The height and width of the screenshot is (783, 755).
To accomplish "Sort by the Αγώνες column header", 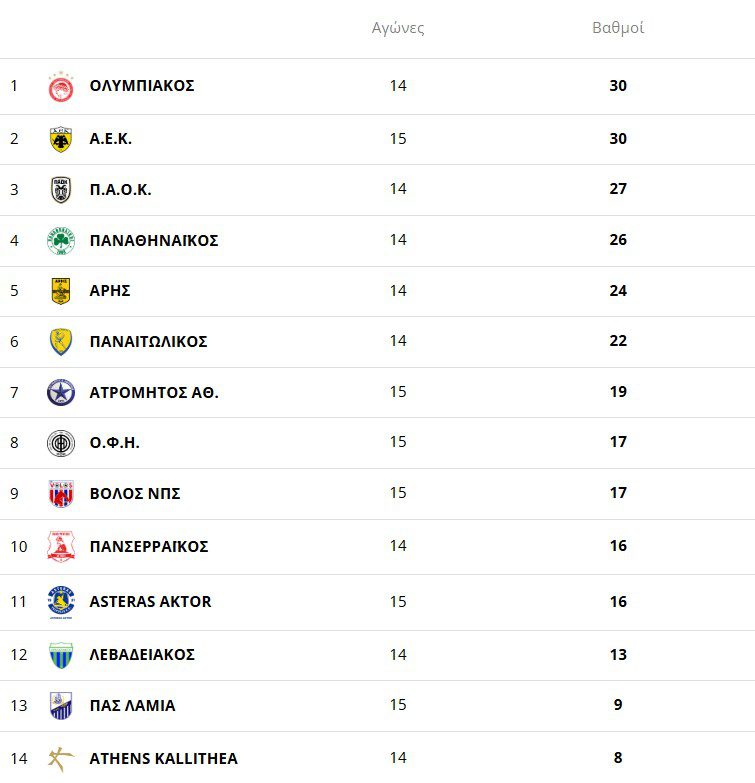I will (398, 28).
